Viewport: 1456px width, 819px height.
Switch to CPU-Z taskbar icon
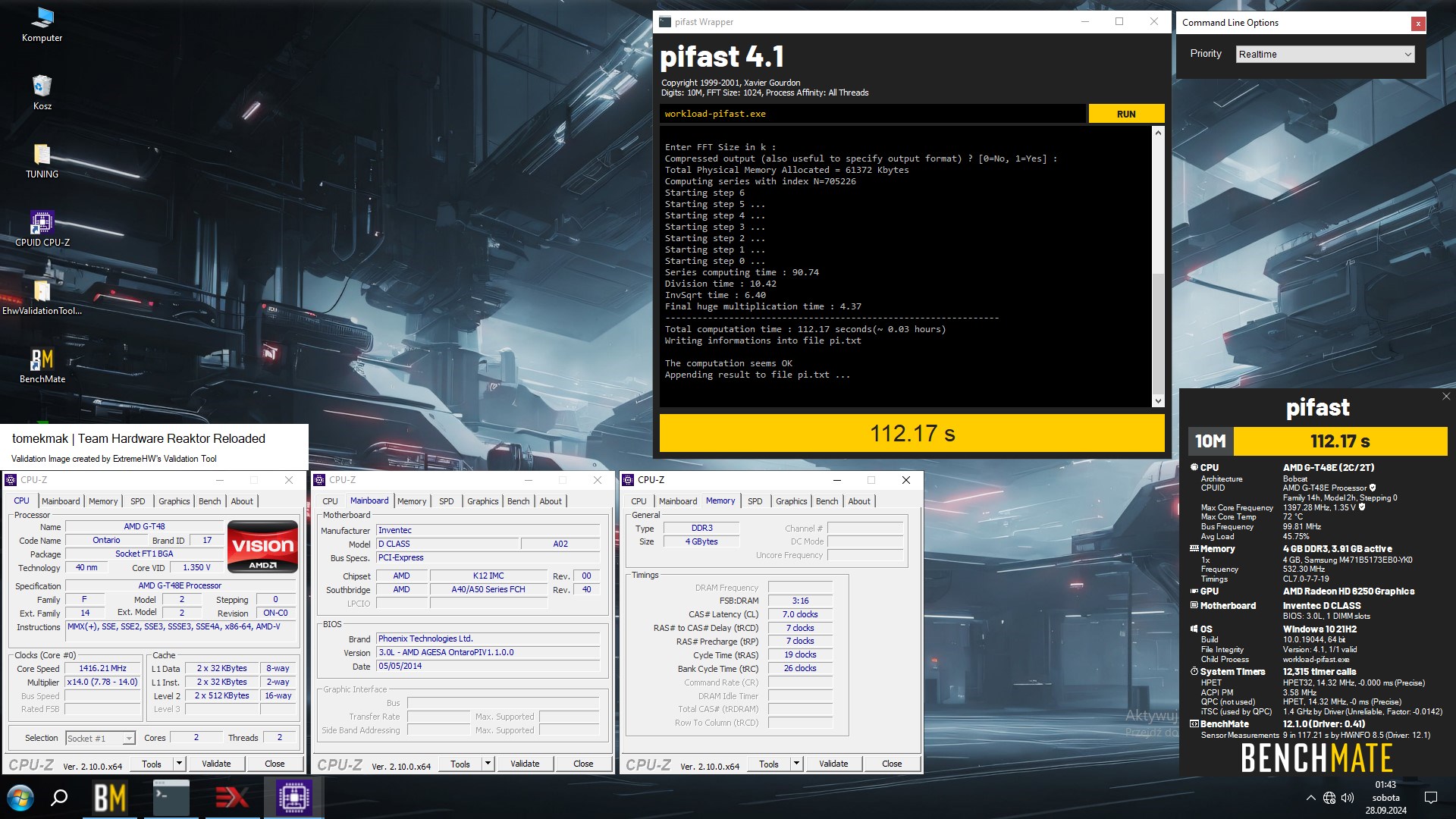[x=293, y=798]
